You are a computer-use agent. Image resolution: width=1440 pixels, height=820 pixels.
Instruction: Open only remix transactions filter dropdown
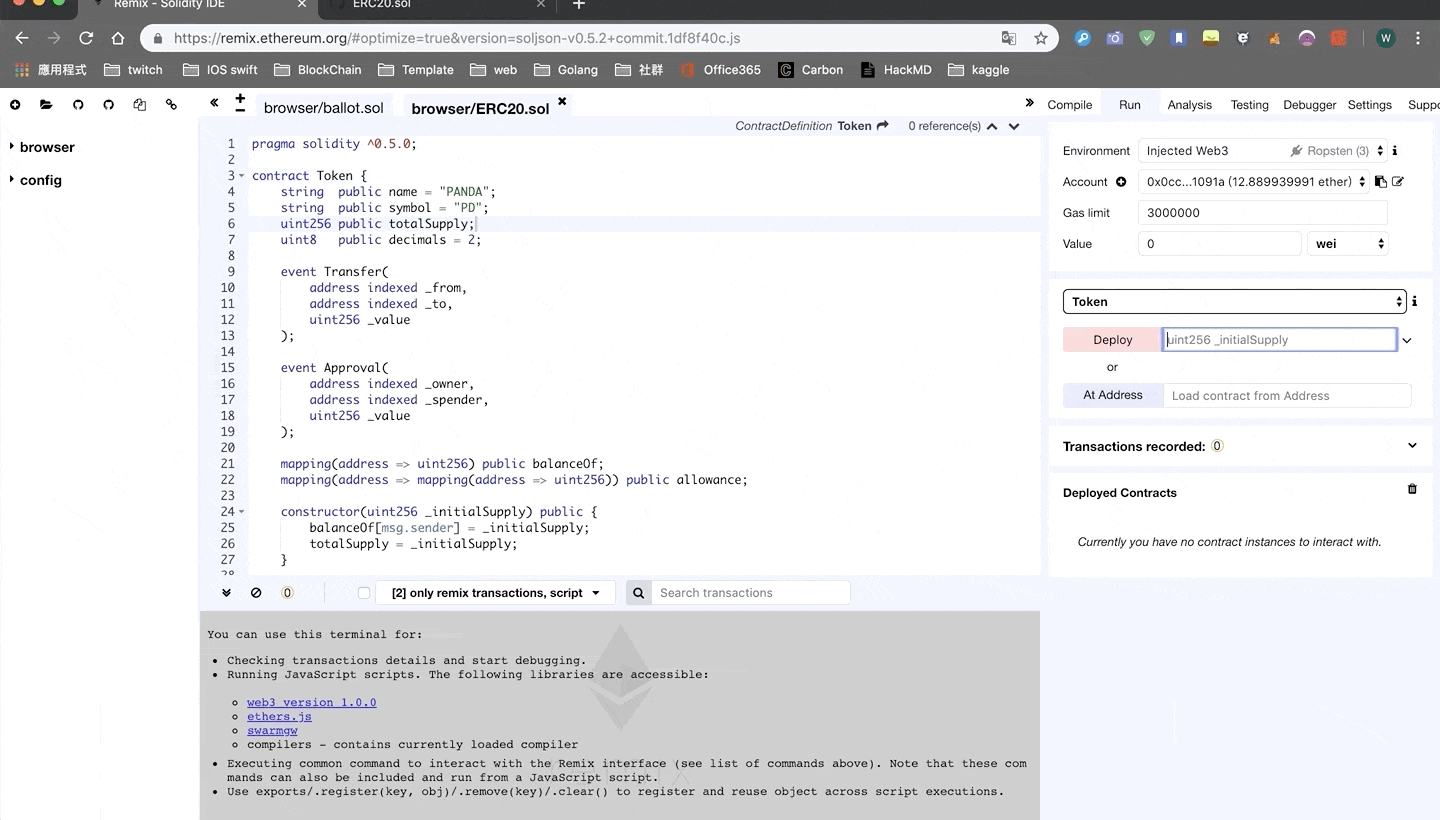click(x=496, y=593)
